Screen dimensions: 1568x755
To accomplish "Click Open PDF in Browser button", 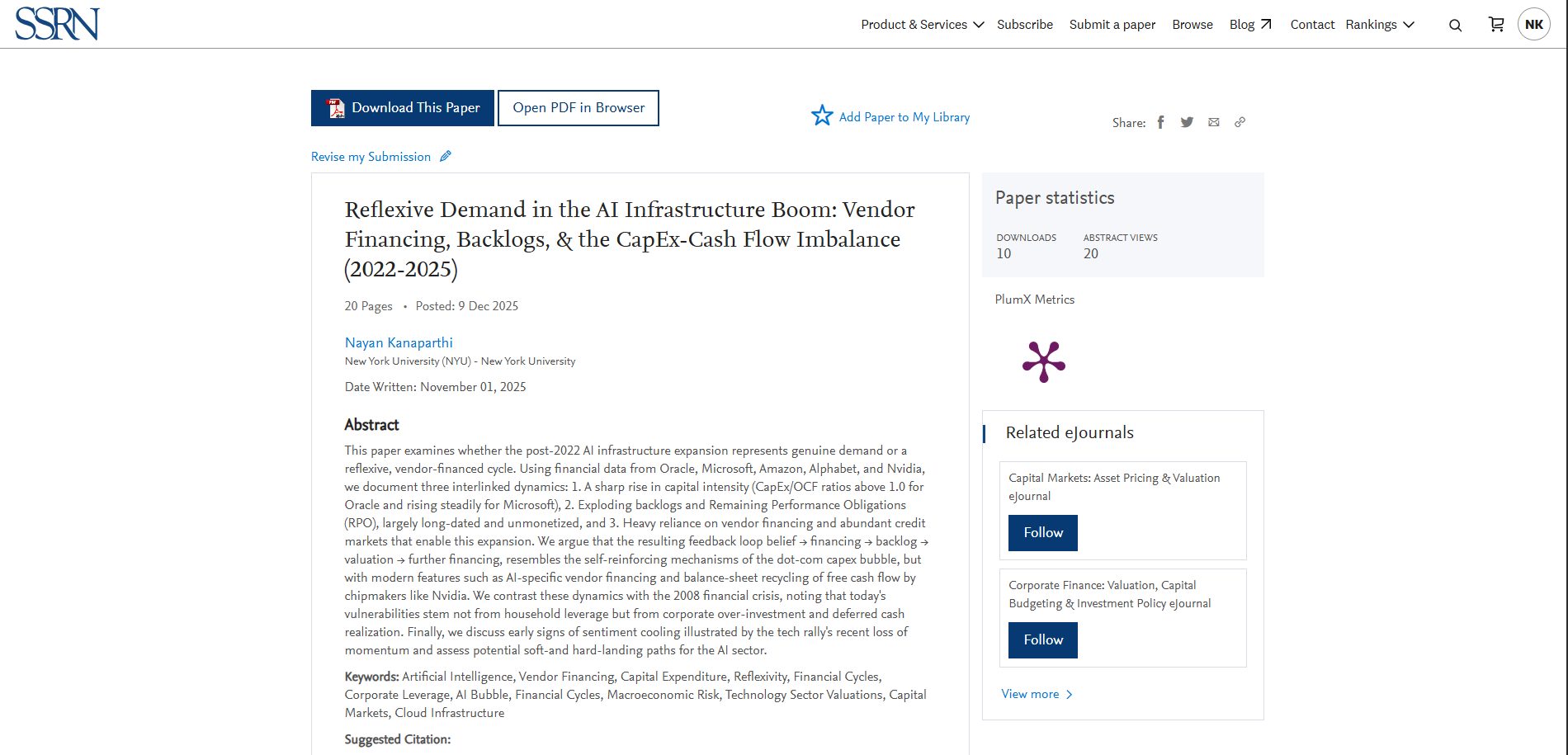I will (579, 108).
